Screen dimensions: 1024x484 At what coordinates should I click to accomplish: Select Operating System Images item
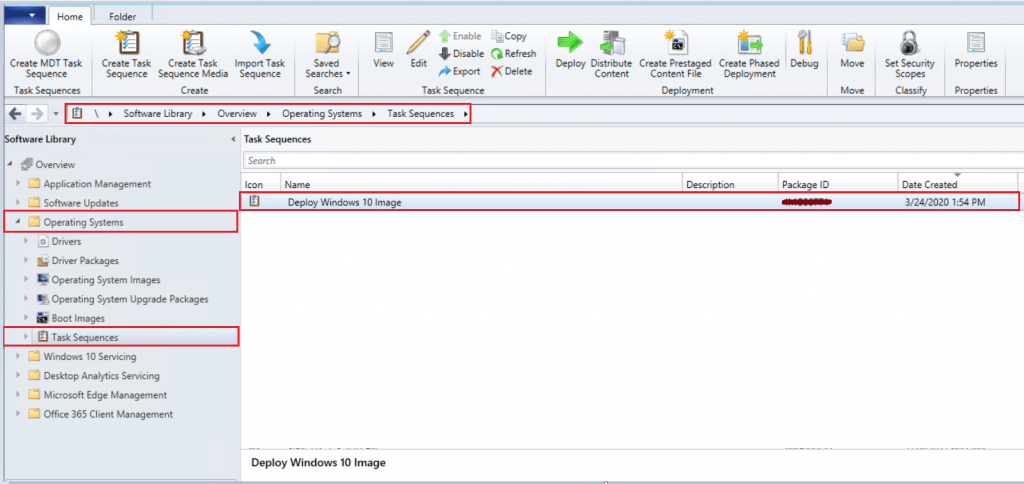point(106,280)
